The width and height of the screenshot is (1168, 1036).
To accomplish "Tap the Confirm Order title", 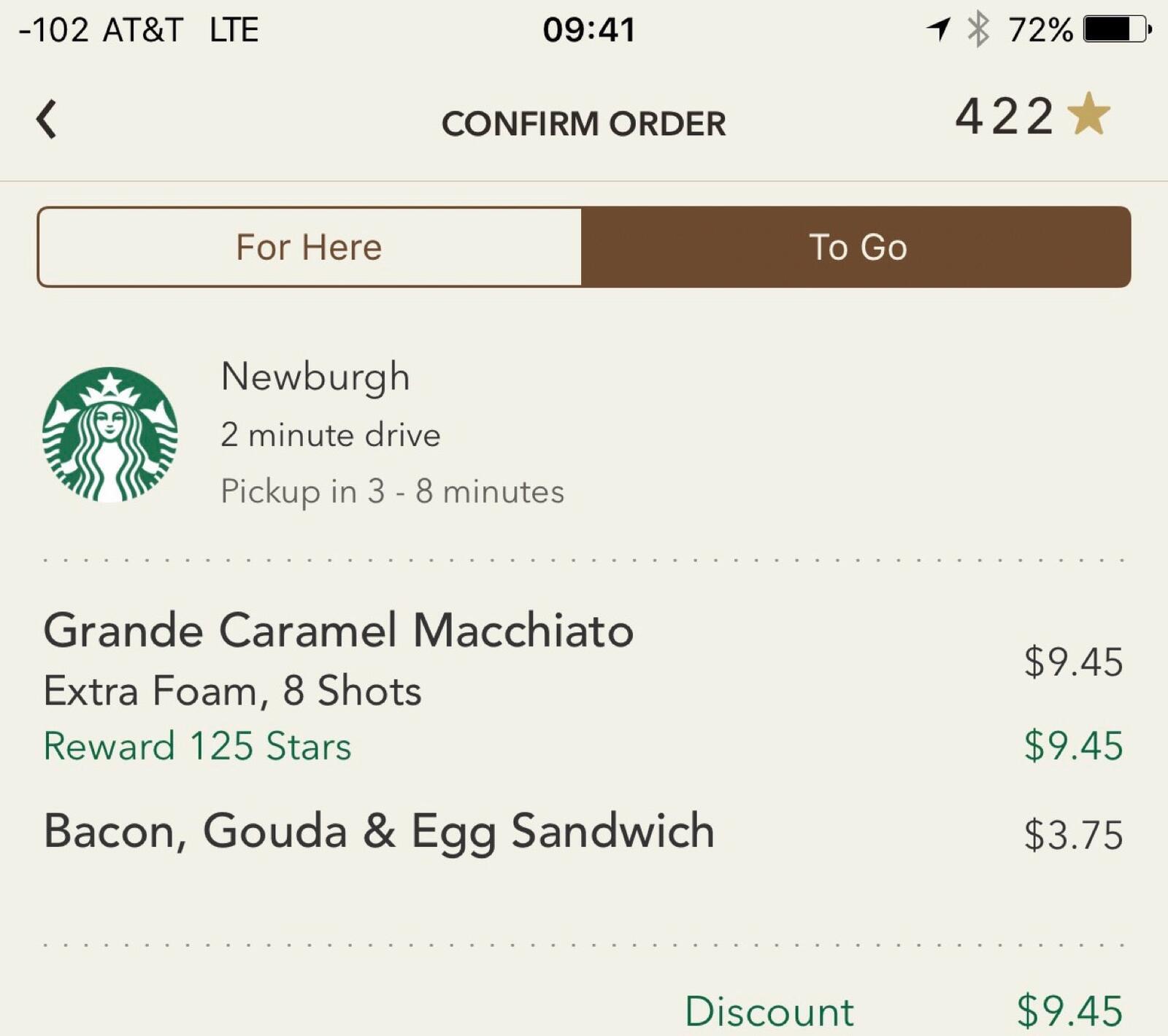I will 583,123.
